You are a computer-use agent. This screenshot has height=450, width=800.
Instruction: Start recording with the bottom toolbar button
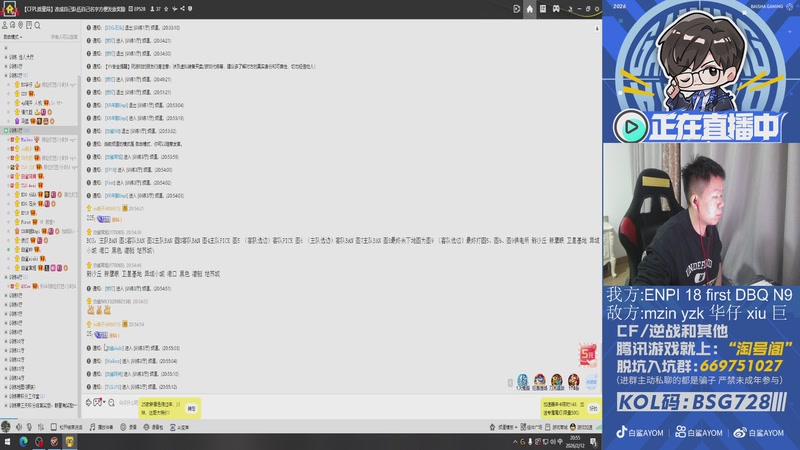[x=129, y=427]
